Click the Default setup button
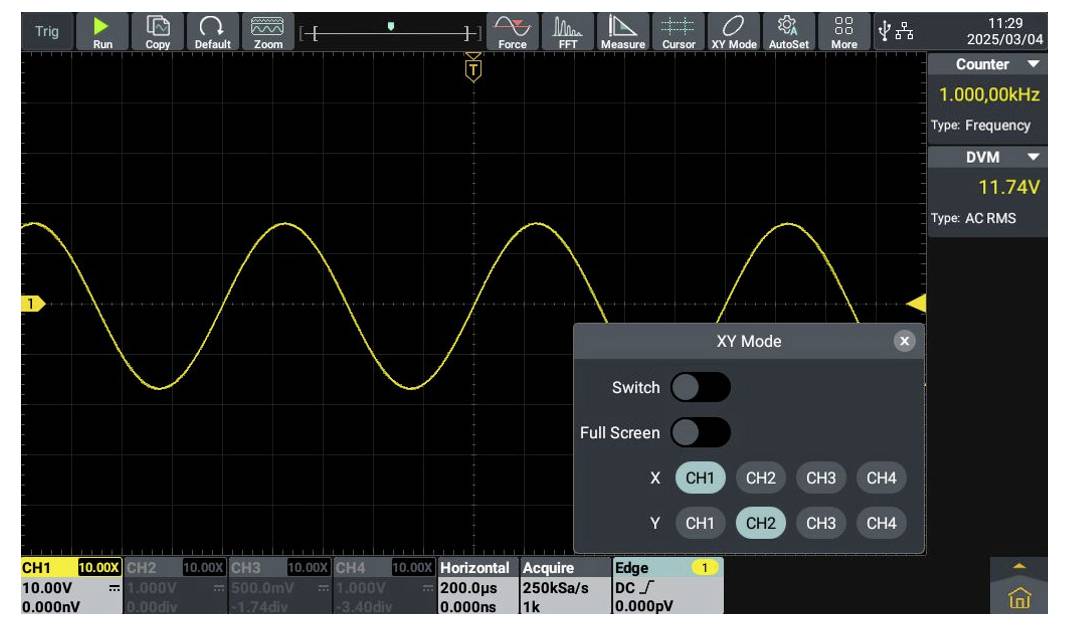The image size is (1069, 626). pos(213,27)
